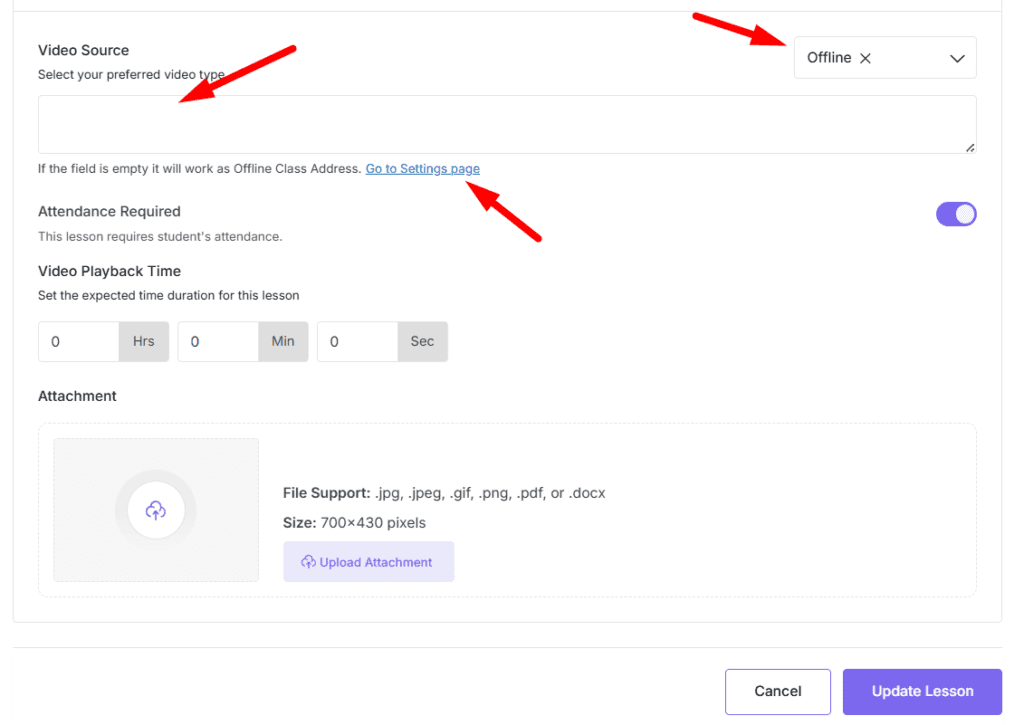This screenshot has height=725, width=1024.
Task: Click the resize handle of the address textarea
Action: click(x=969, y=147)
